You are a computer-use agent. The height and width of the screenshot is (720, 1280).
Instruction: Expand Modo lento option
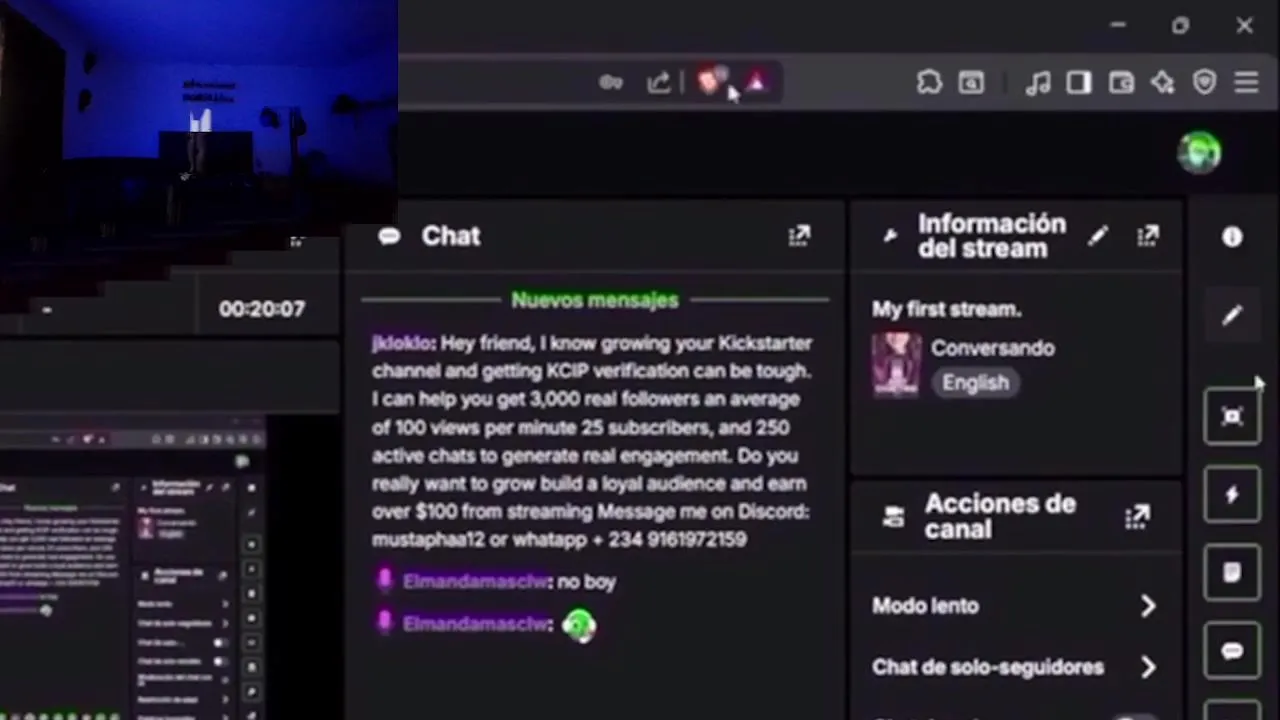(x=1015, y=606)
